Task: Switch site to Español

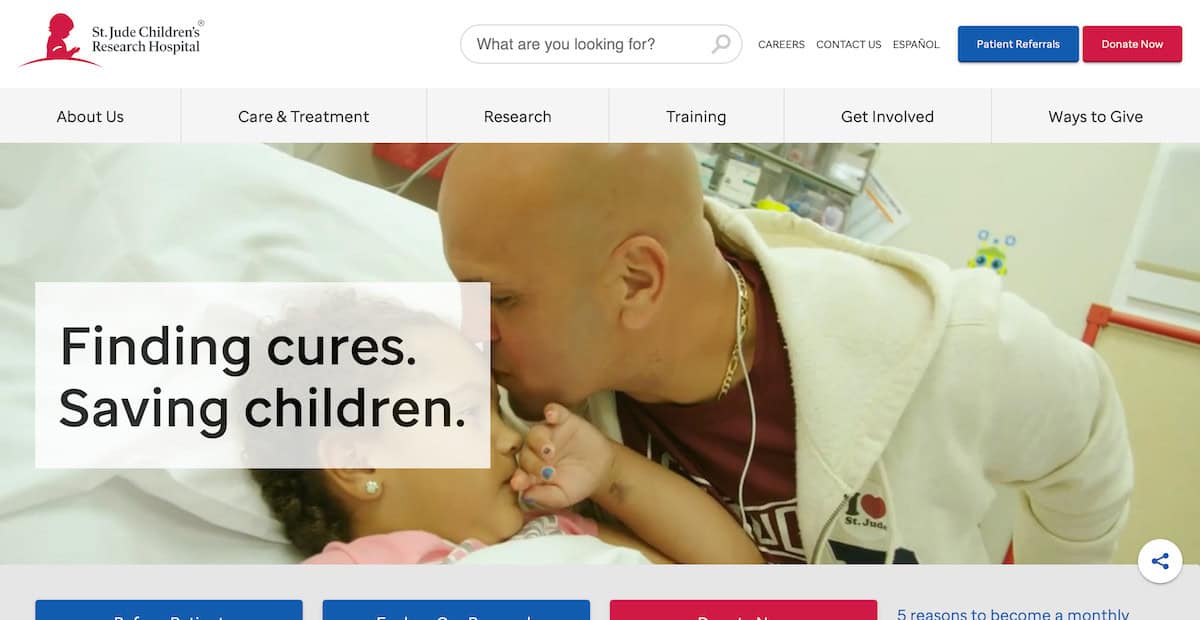Action: pos(916,44)
